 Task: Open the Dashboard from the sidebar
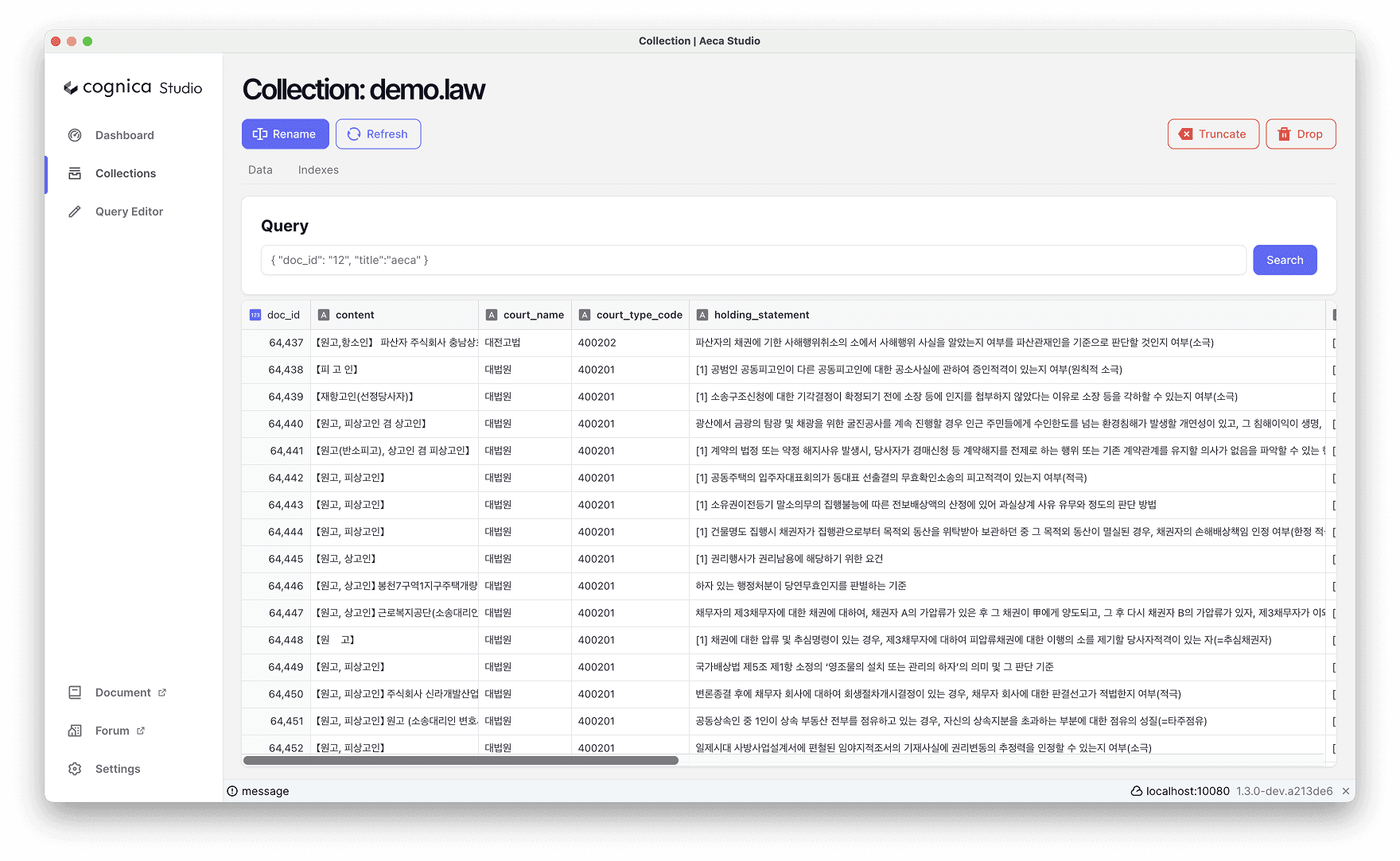click(x=124, y=135)
